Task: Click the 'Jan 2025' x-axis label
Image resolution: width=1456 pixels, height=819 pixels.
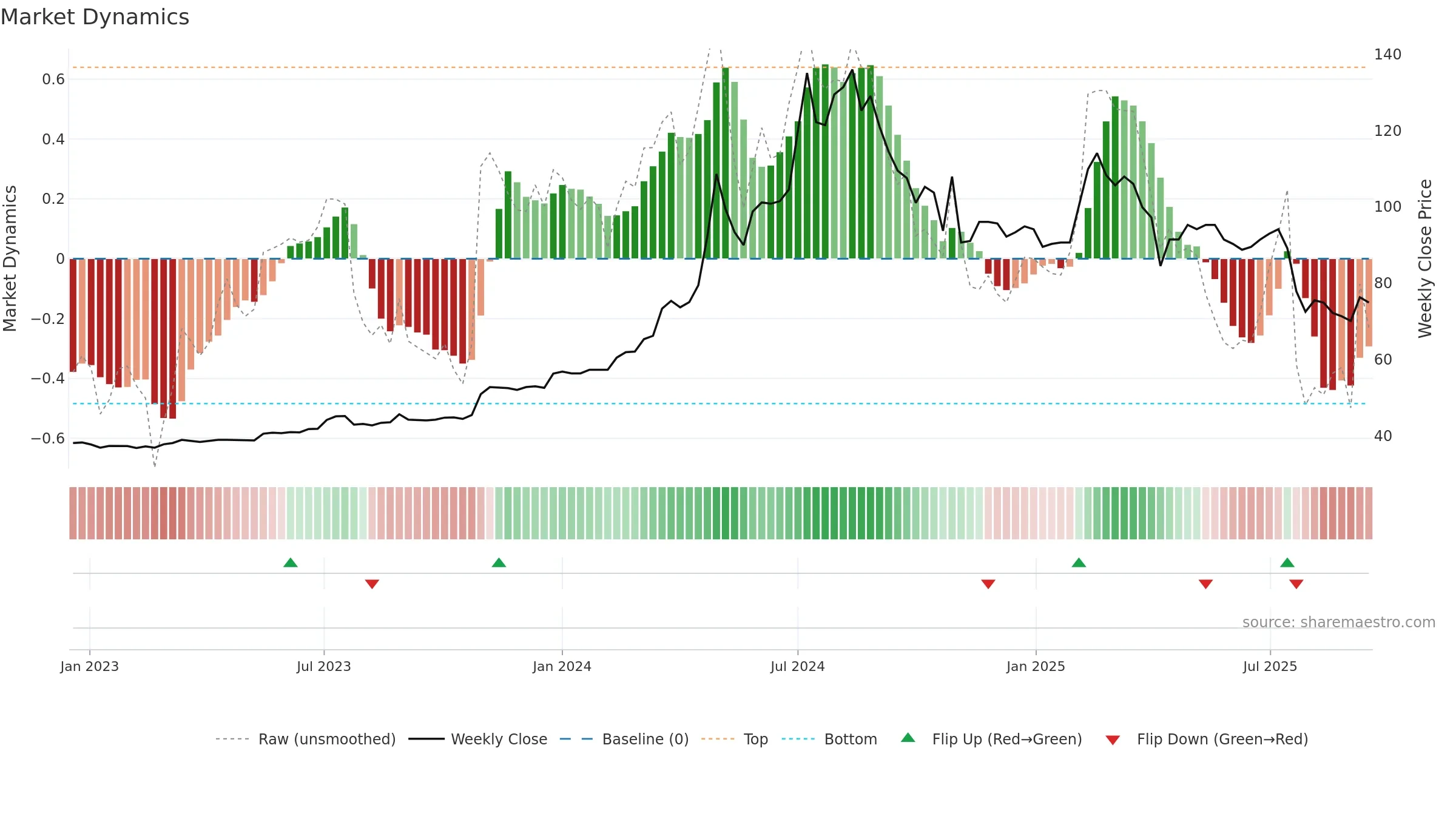Action: (1036, 666)
